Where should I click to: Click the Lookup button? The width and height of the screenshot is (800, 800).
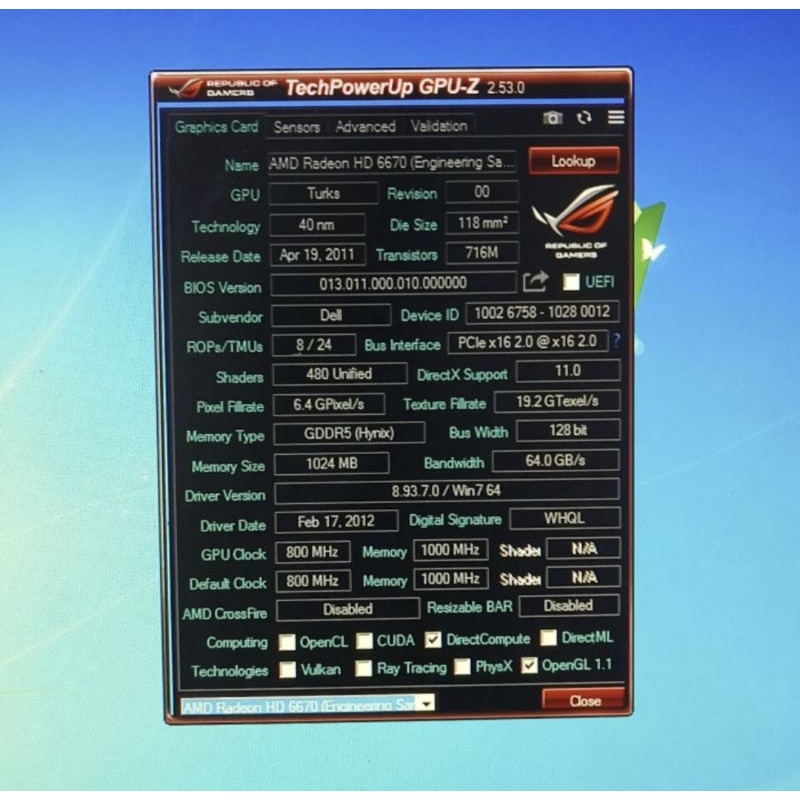pos(573,161)
